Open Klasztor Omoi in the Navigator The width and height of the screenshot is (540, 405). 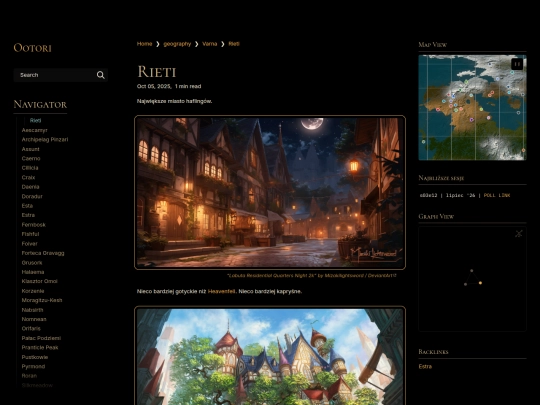point(39,281)
